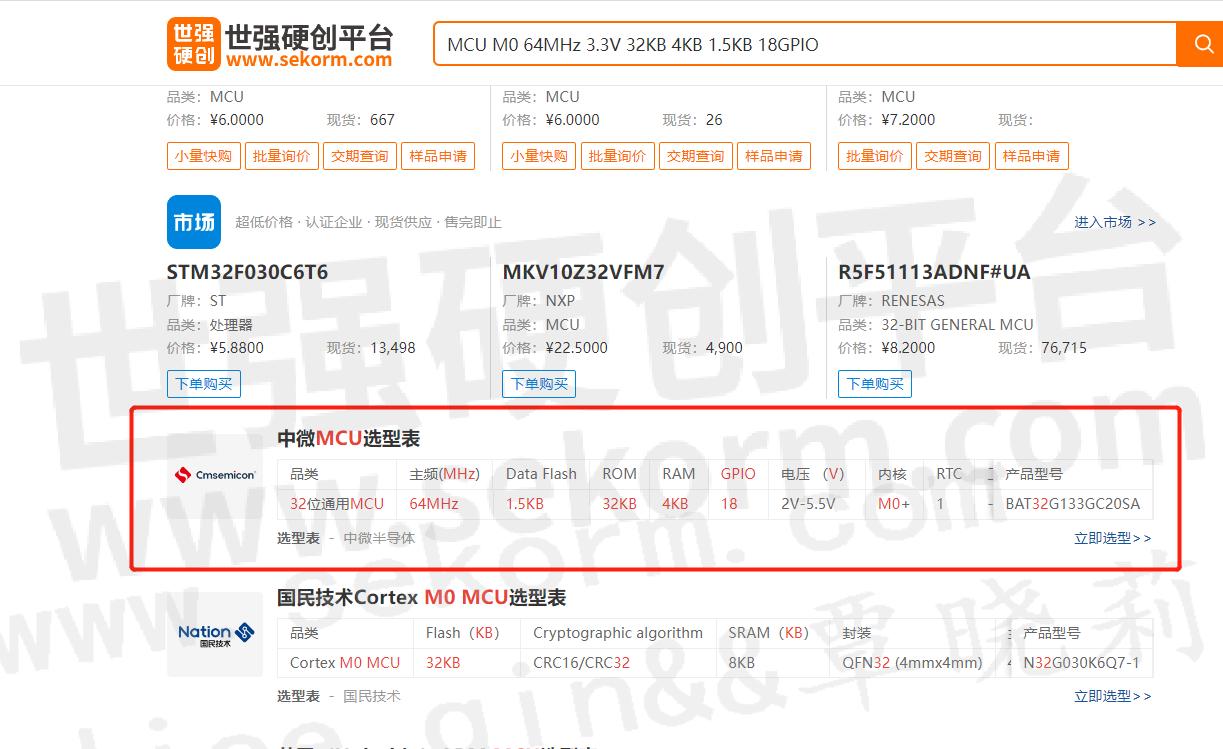Click 下单购买 under STM32F030C6T6
The height and width of the screenshot is (749, 1223).
(x=204, y=384)
